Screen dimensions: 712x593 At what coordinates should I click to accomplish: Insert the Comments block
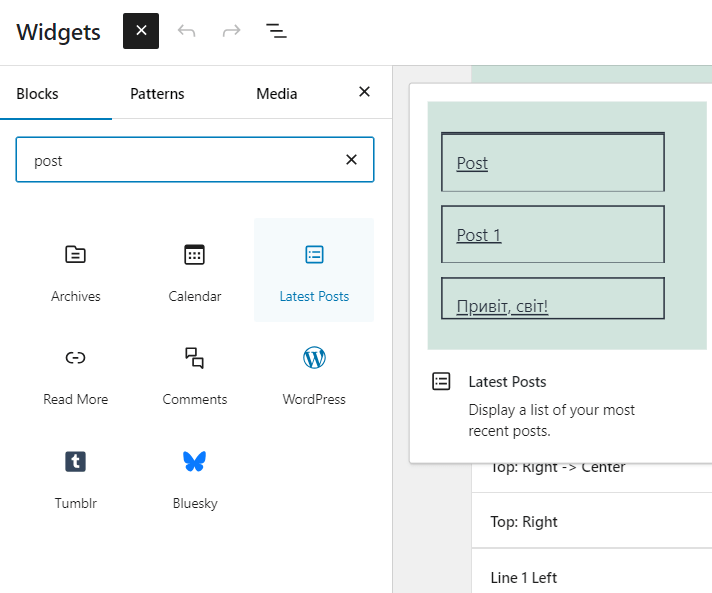click(195, 374)
